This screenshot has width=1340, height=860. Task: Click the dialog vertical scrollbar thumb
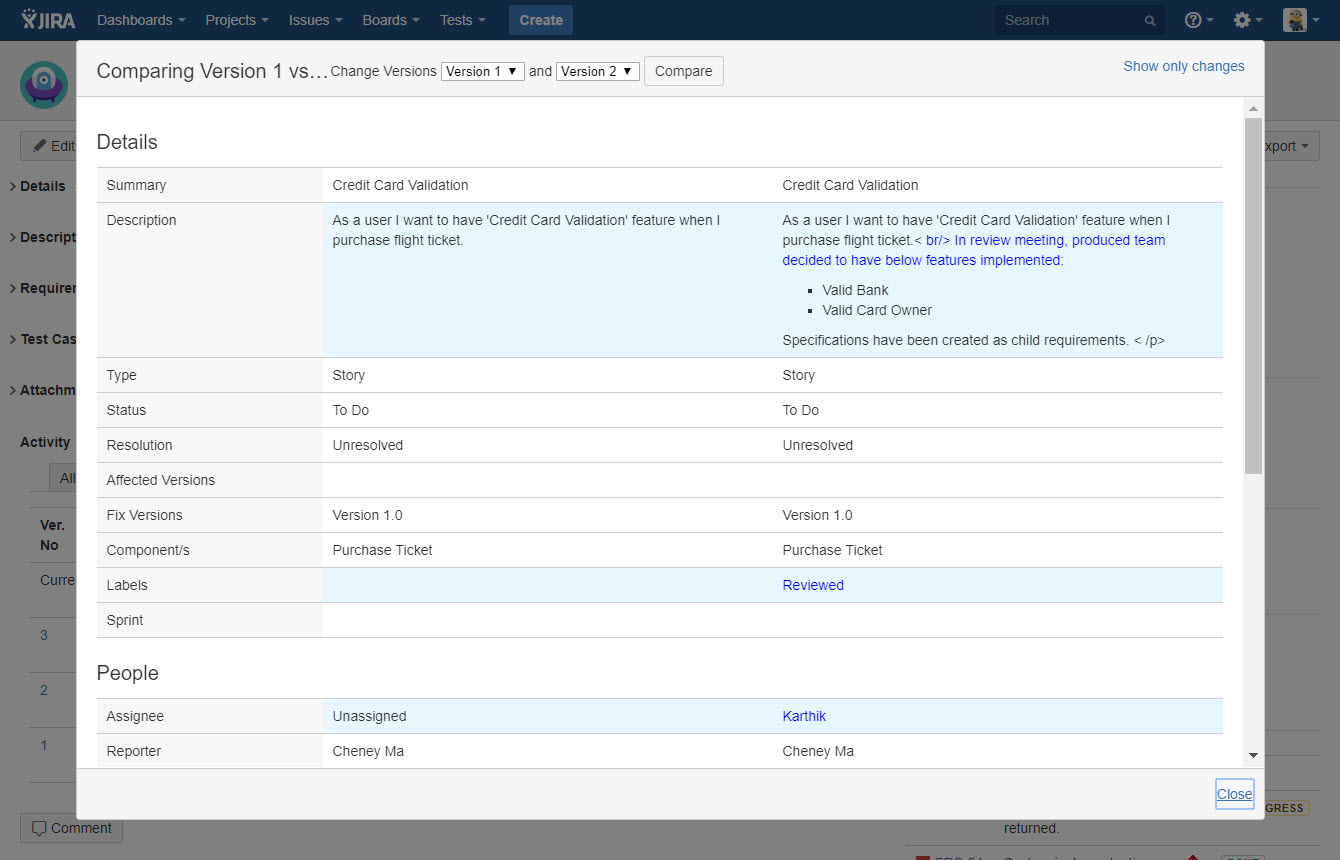coord(1253,295)
